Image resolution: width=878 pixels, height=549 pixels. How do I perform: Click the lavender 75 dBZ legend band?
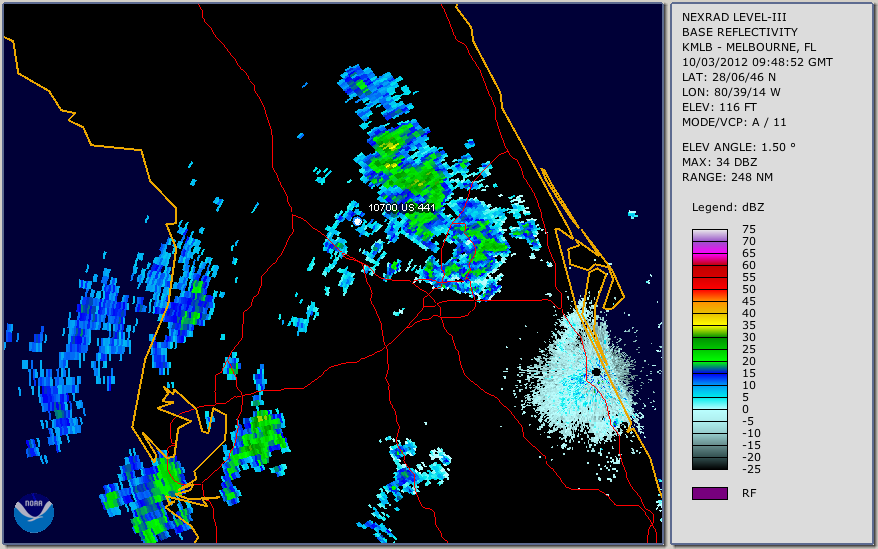(709, 235)
